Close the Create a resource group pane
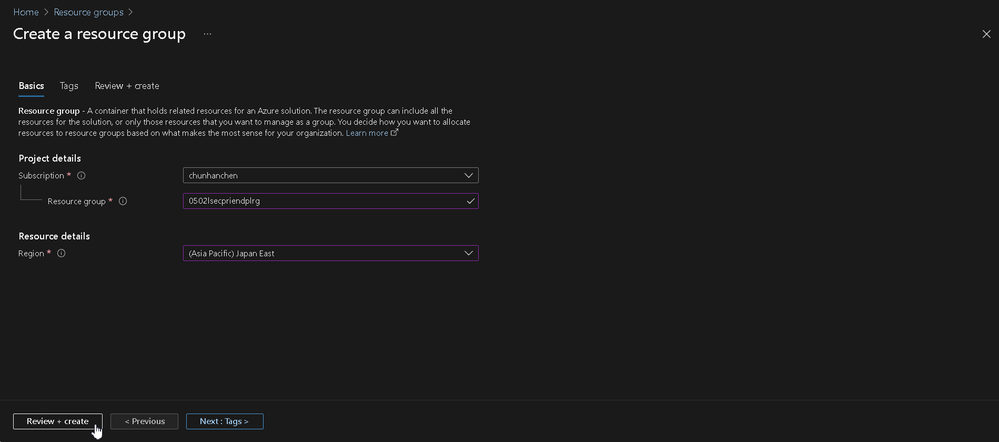Screen dimensions: 999x442 986,34
